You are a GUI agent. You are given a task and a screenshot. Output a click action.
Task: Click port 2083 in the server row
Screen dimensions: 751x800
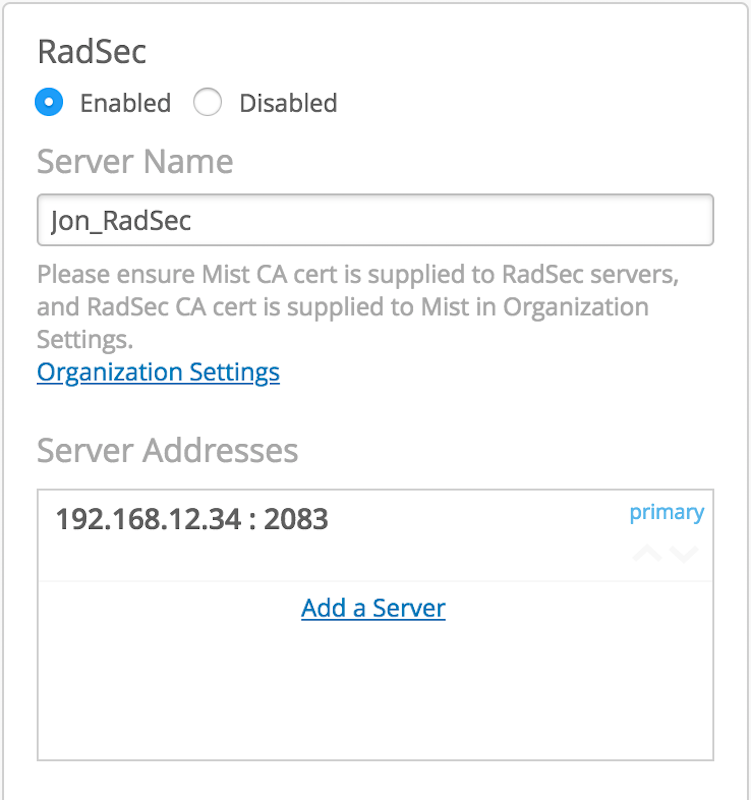(296, 519)
